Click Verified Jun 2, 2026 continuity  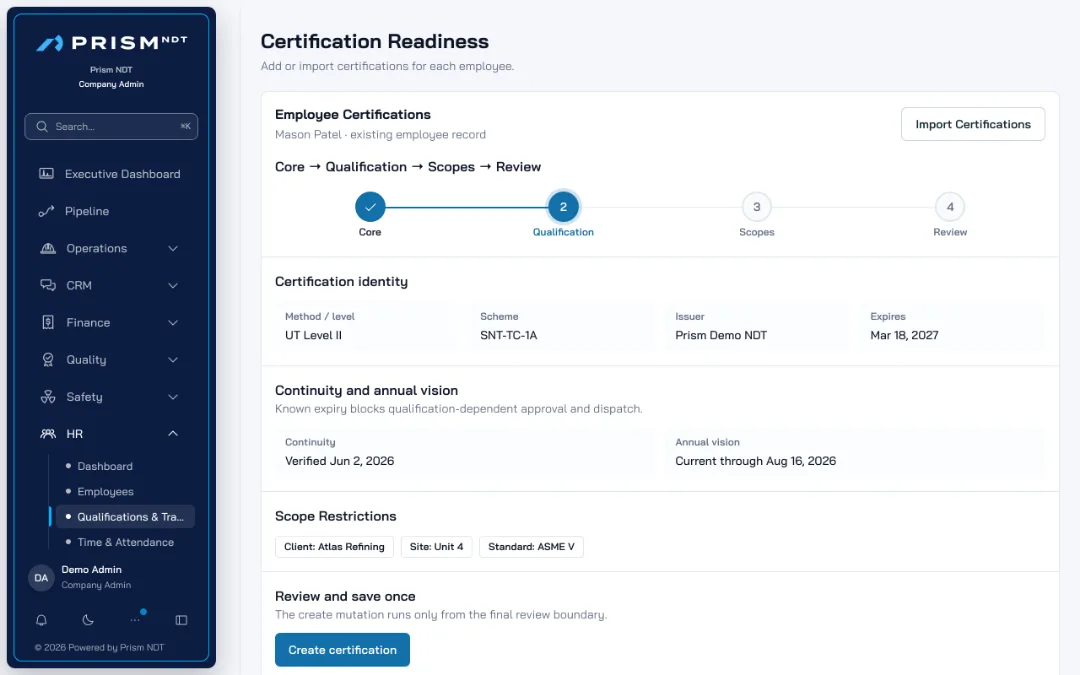340,461
